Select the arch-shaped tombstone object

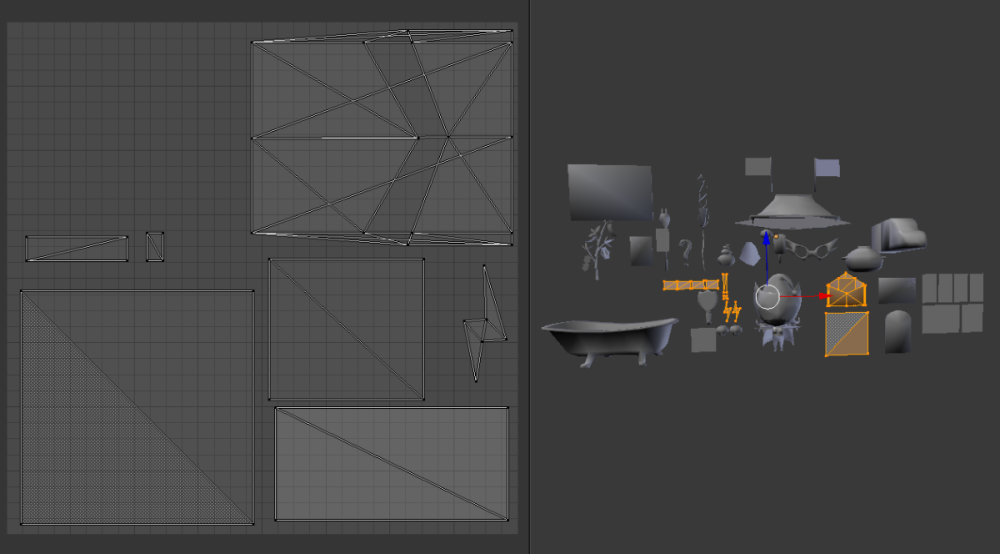(897, 332)
